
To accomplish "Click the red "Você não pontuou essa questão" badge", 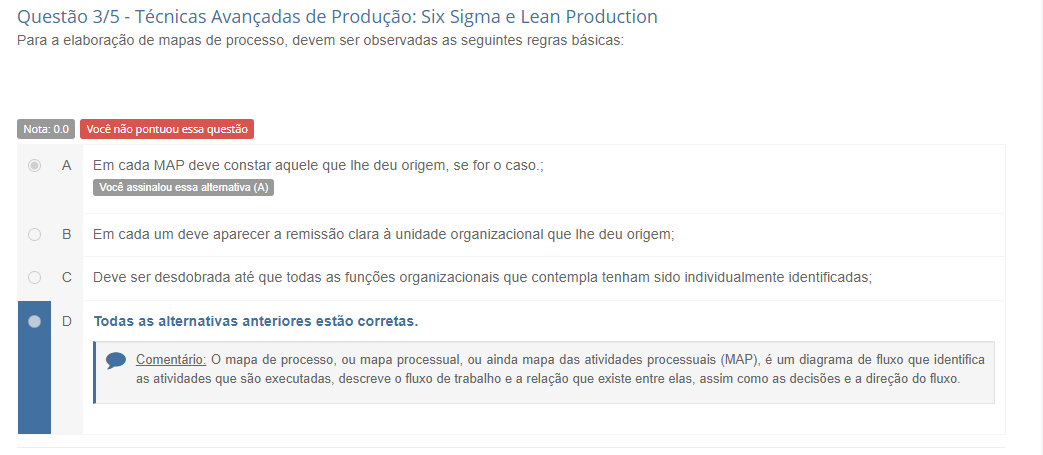I will 167,129.
